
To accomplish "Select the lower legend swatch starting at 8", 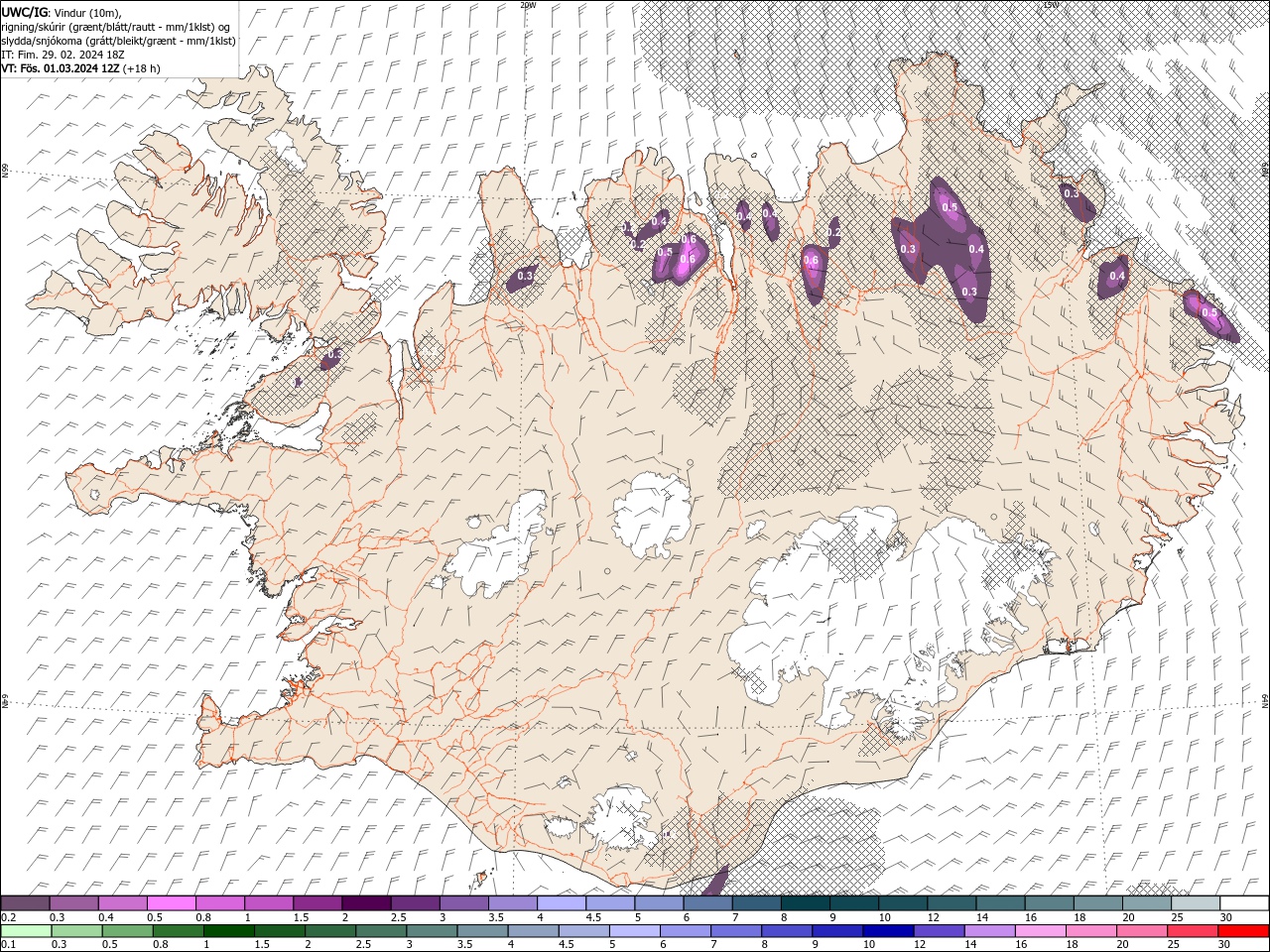I will coord(786,930).
